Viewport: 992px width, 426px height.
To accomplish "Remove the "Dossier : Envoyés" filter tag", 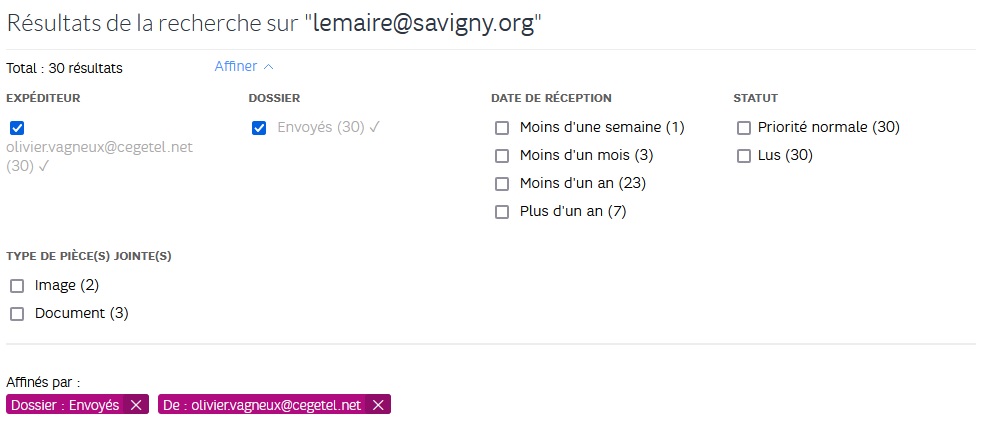I will [x=136, y=405].
